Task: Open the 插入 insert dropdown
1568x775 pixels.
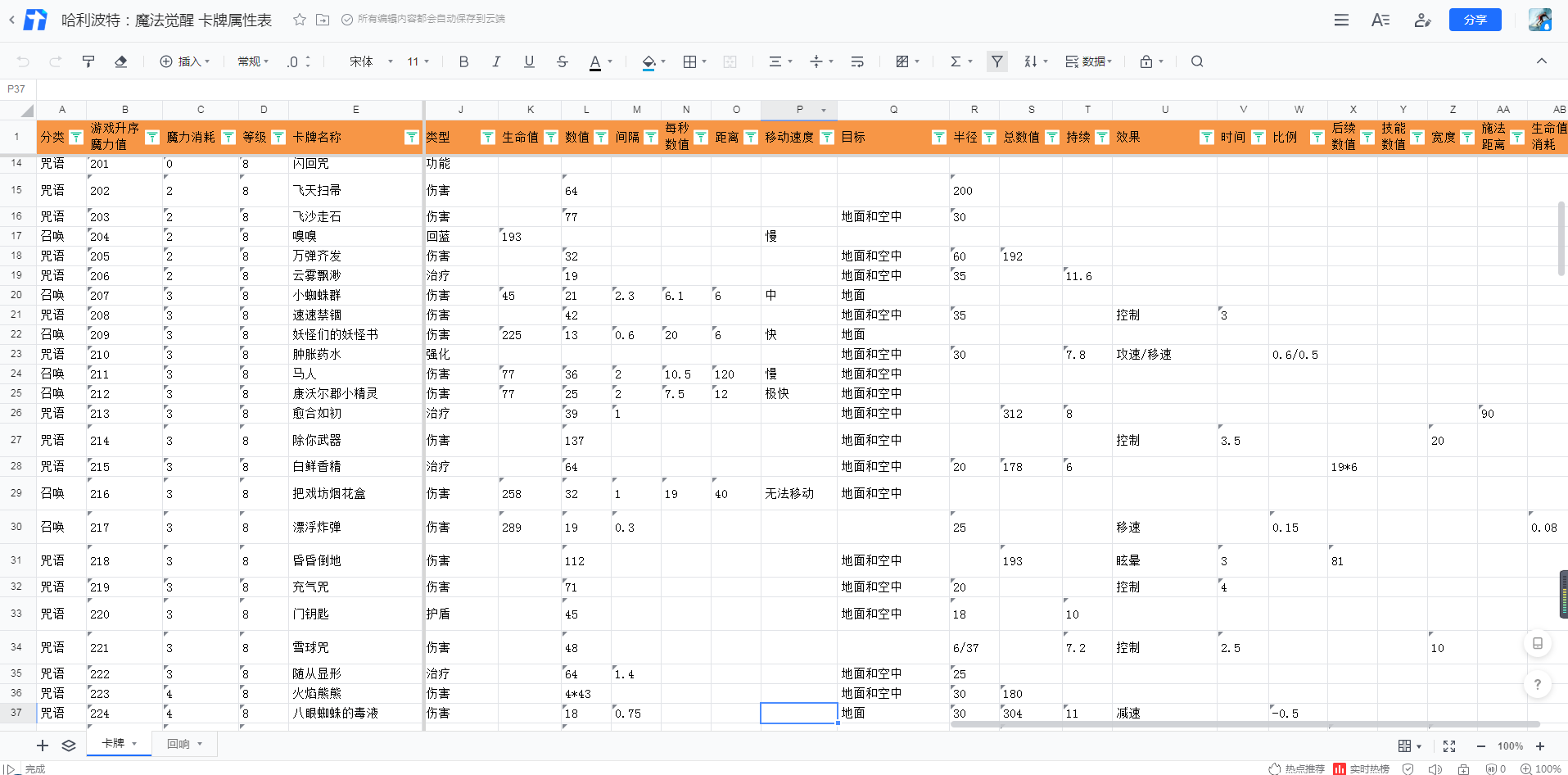Action: click(x=185, y=61)
